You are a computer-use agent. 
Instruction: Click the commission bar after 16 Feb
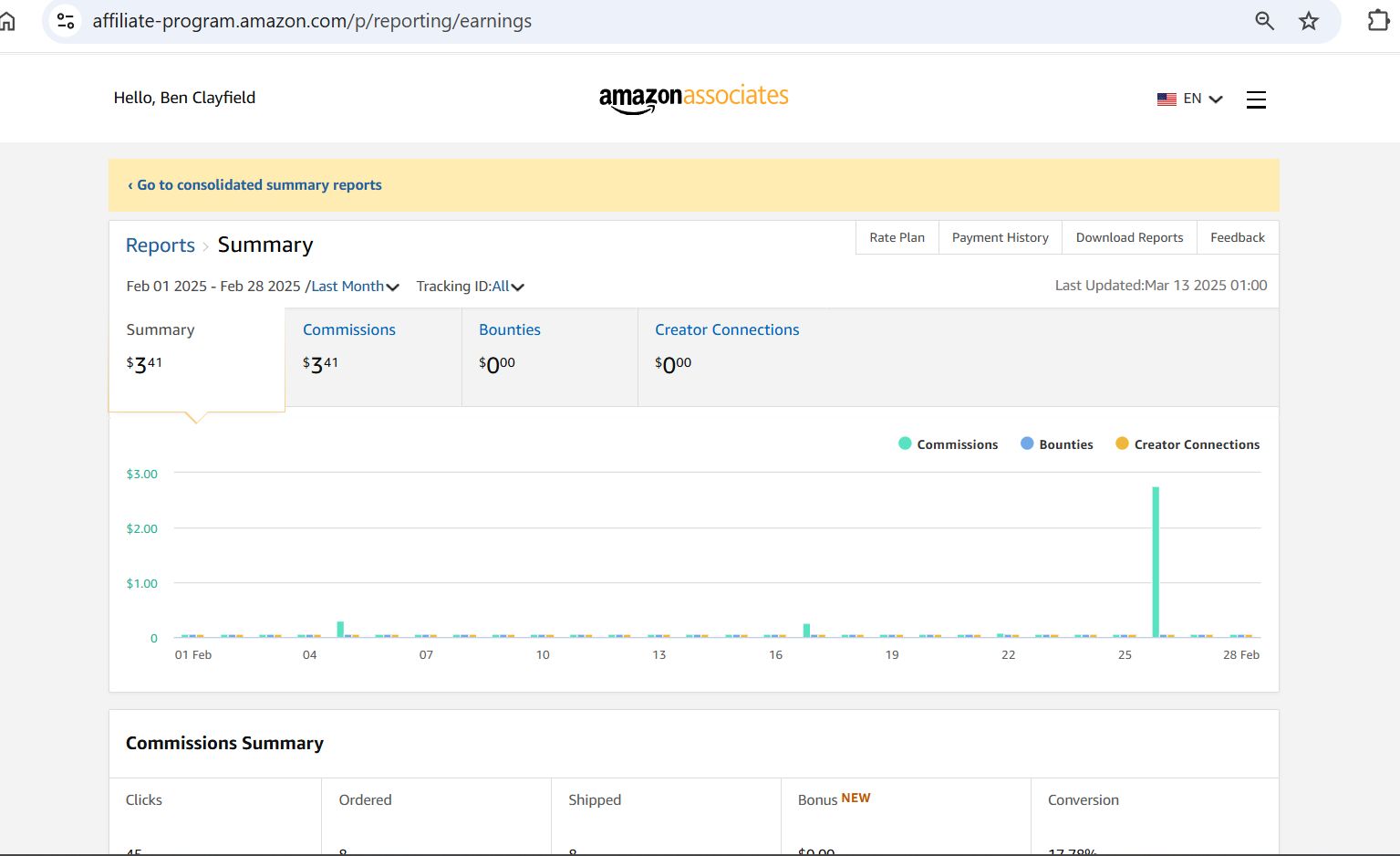[806, 630]
